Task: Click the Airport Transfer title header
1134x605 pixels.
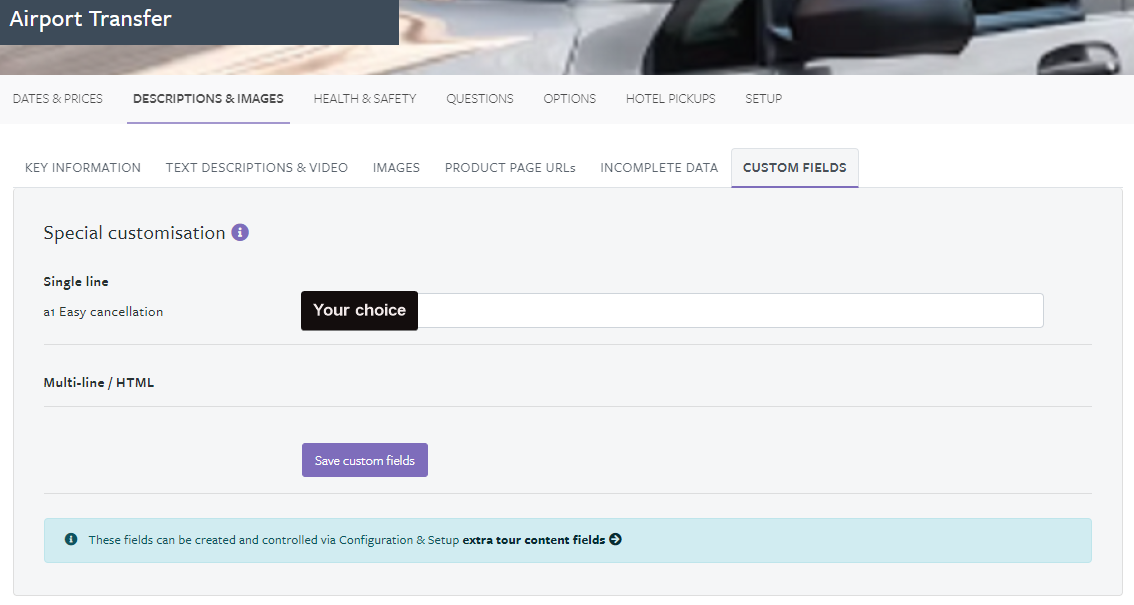Action: click(89, 18)
